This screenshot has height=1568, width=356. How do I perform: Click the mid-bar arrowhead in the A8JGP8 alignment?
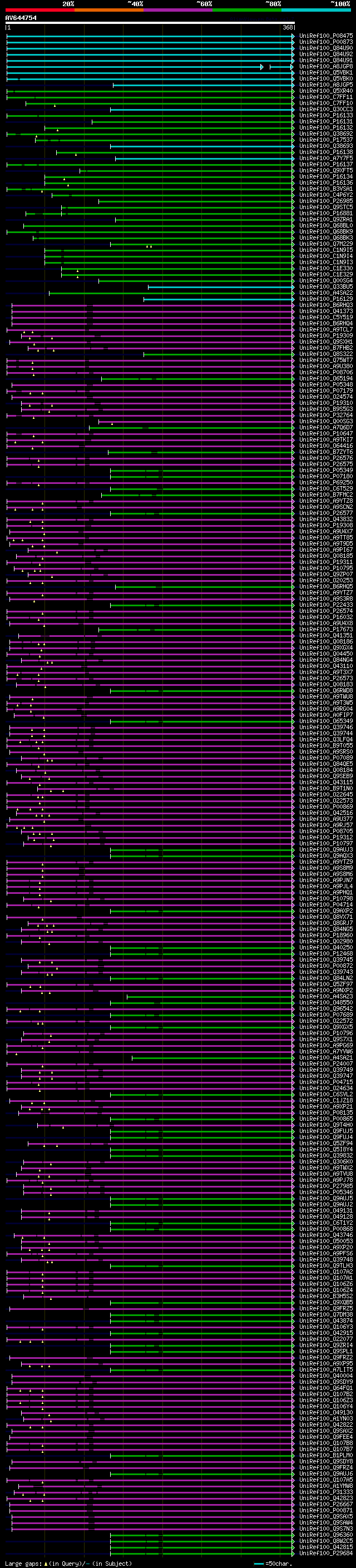pos(261,67)
